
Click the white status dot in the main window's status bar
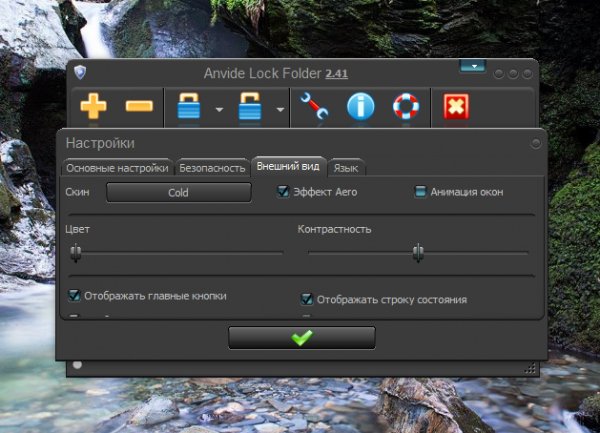pos(77,365)
